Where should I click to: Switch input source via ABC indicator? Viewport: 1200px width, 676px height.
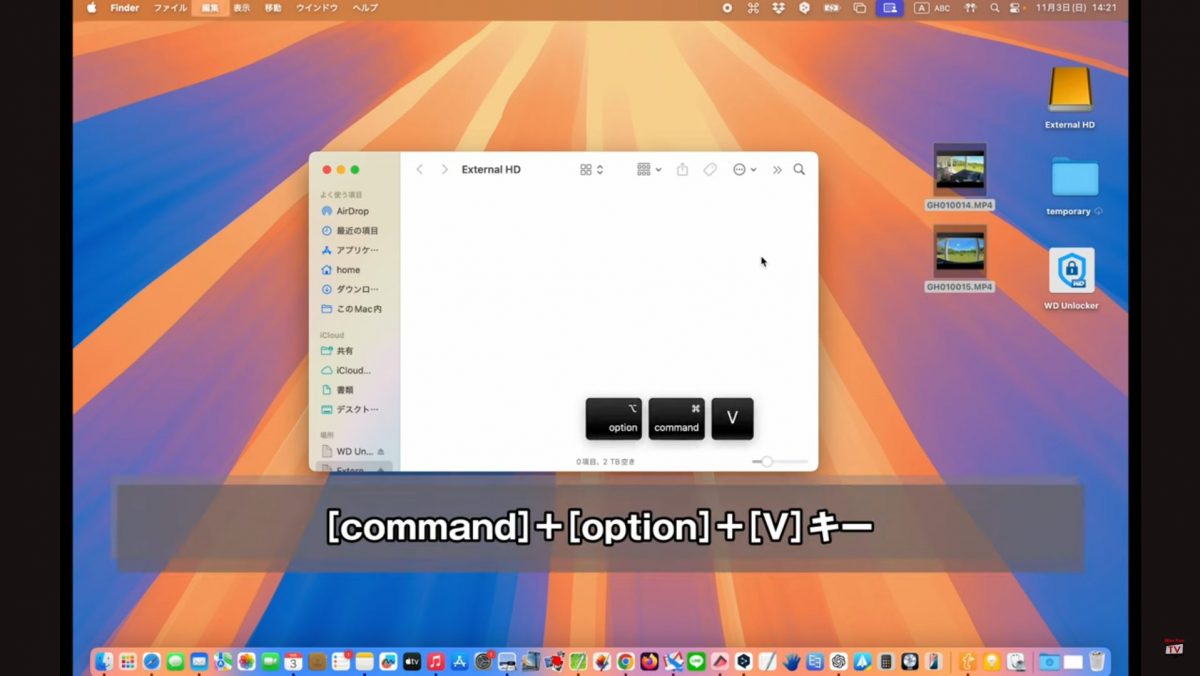click(933, 8)
